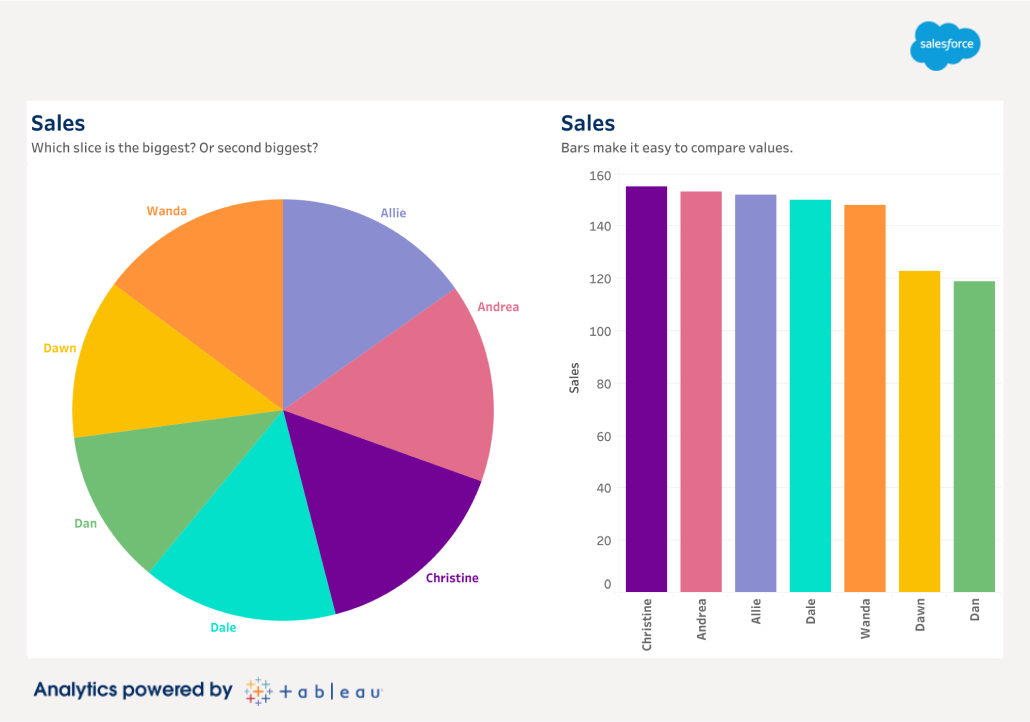Select the yellow Dawn bar
The width and height of the screenshot is (1030, 722).
point(919,432)
